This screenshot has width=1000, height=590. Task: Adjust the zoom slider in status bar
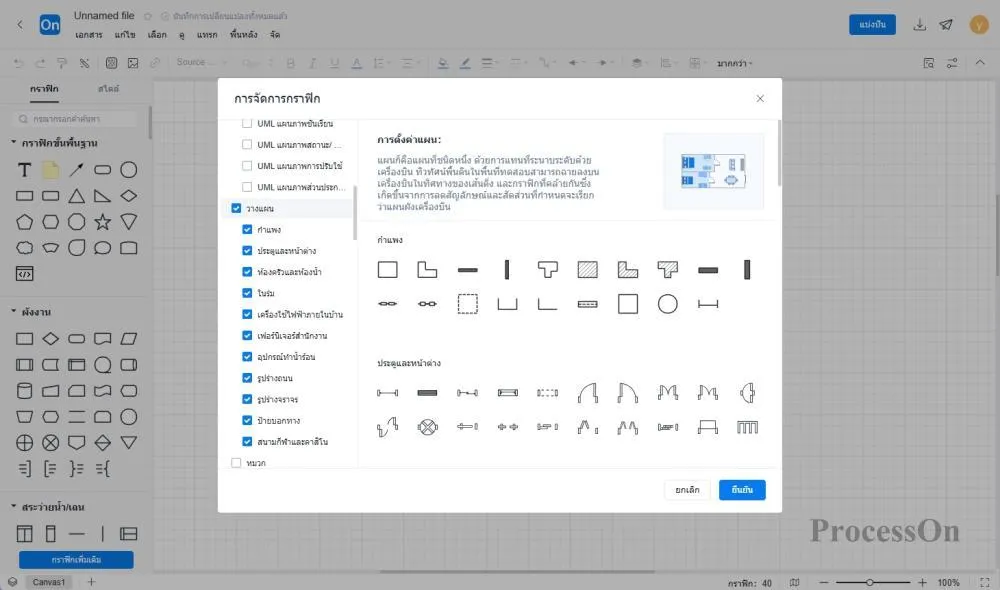(x=872, y=582)
